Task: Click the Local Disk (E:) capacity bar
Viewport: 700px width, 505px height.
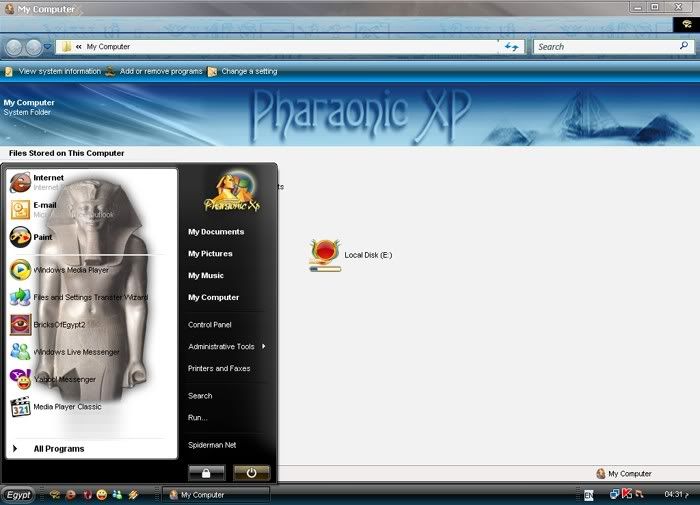Action: pos(325,269)
